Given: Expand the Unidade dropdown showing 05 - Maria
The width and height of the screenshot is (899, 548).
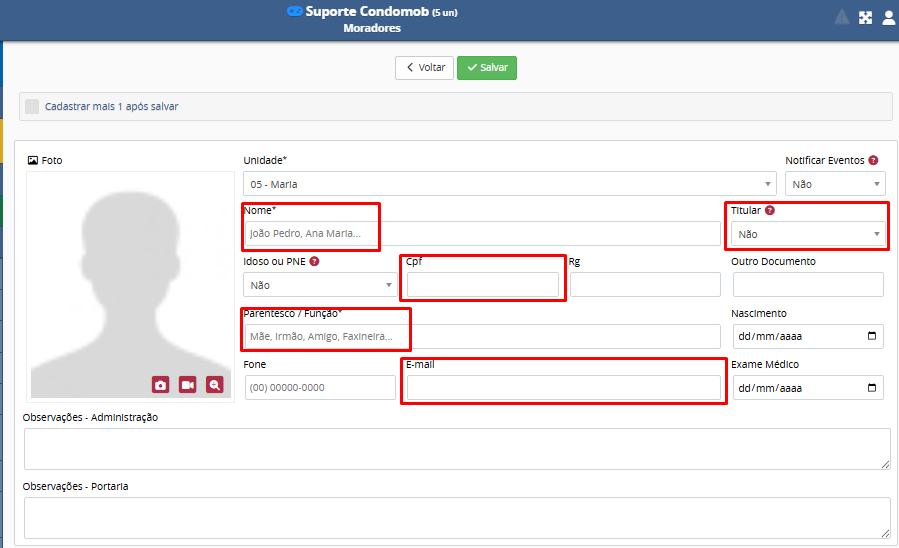Looking at the screenshot, I should click(509, 184).
